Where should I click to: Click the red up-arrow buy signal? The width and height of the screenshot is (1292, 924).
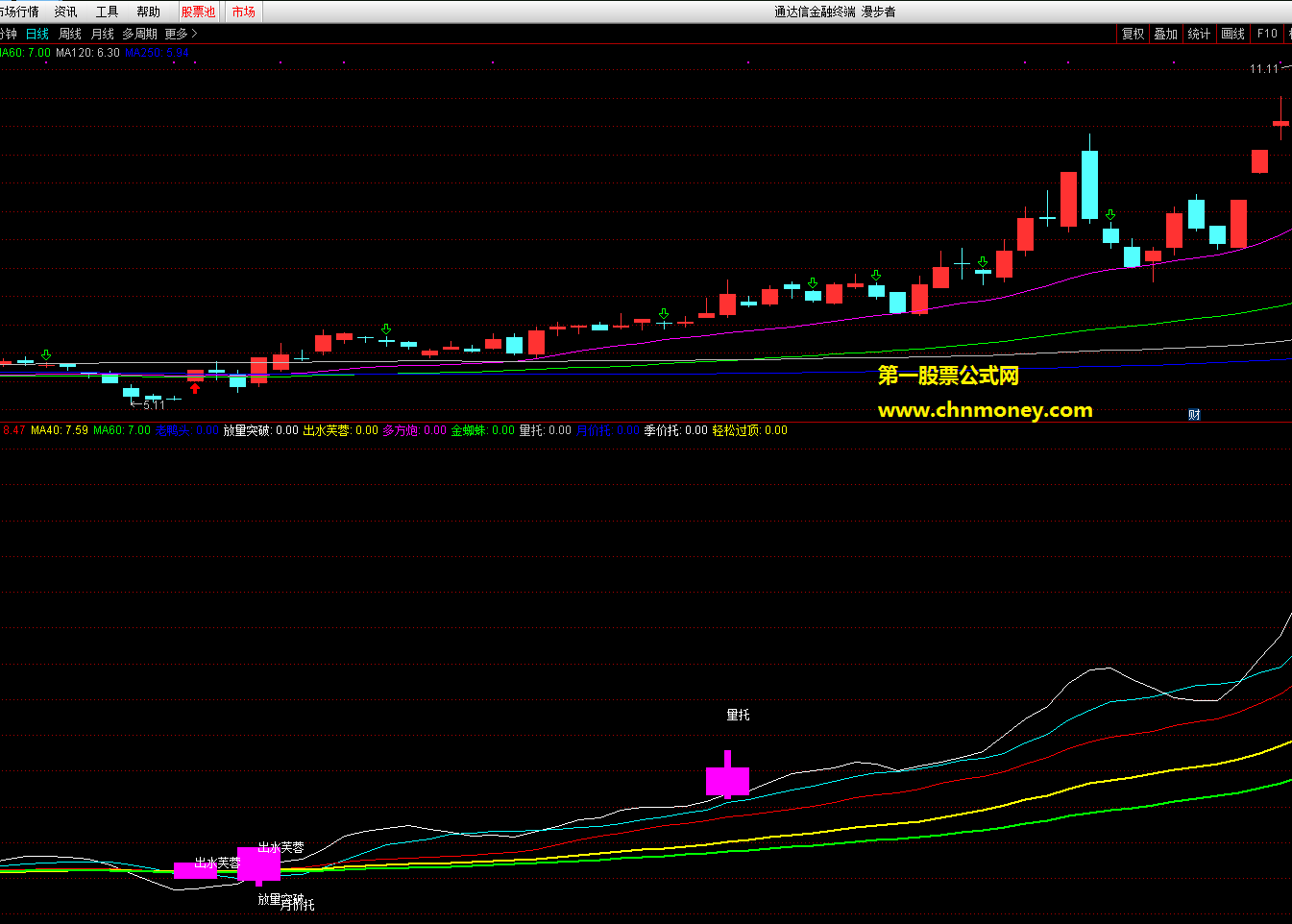click(195, 388)
